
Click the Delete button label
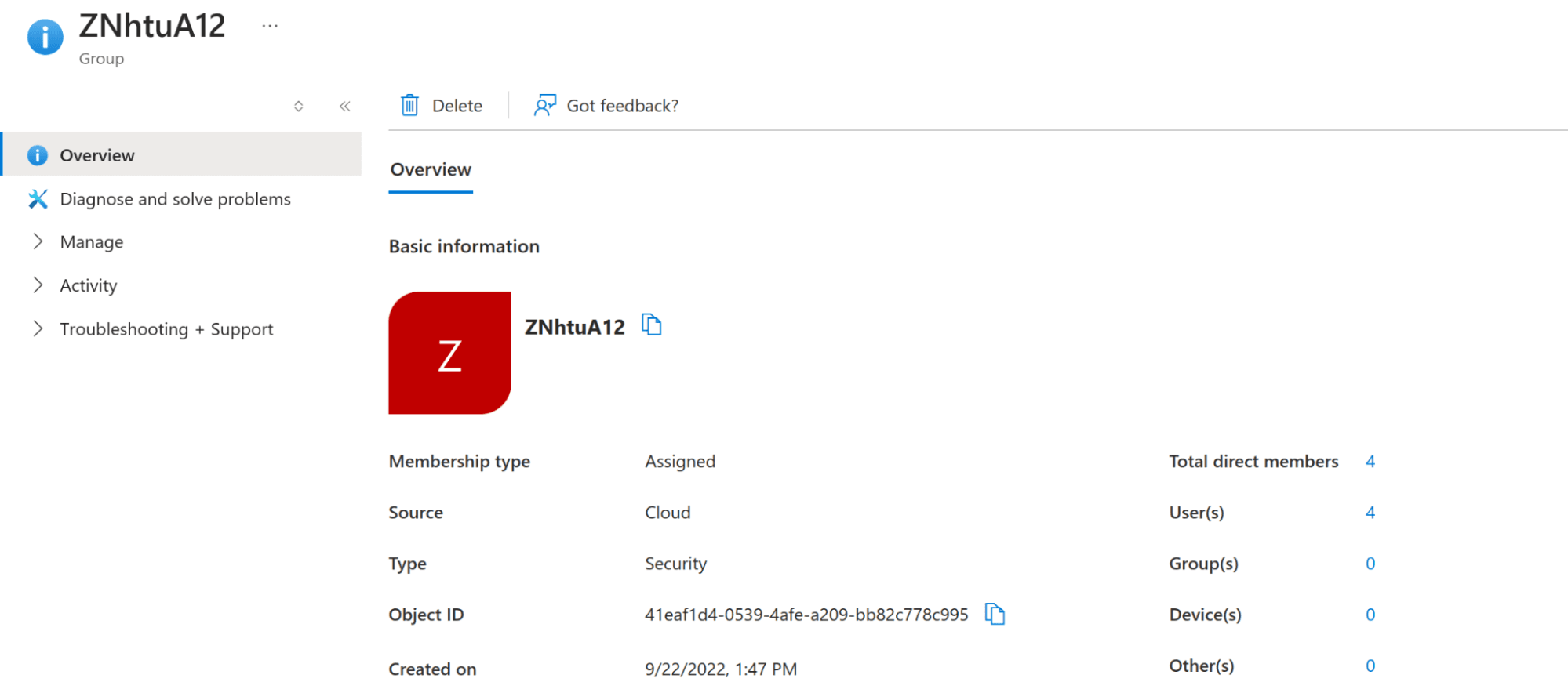pyautogui.click(x=457, y=106)
